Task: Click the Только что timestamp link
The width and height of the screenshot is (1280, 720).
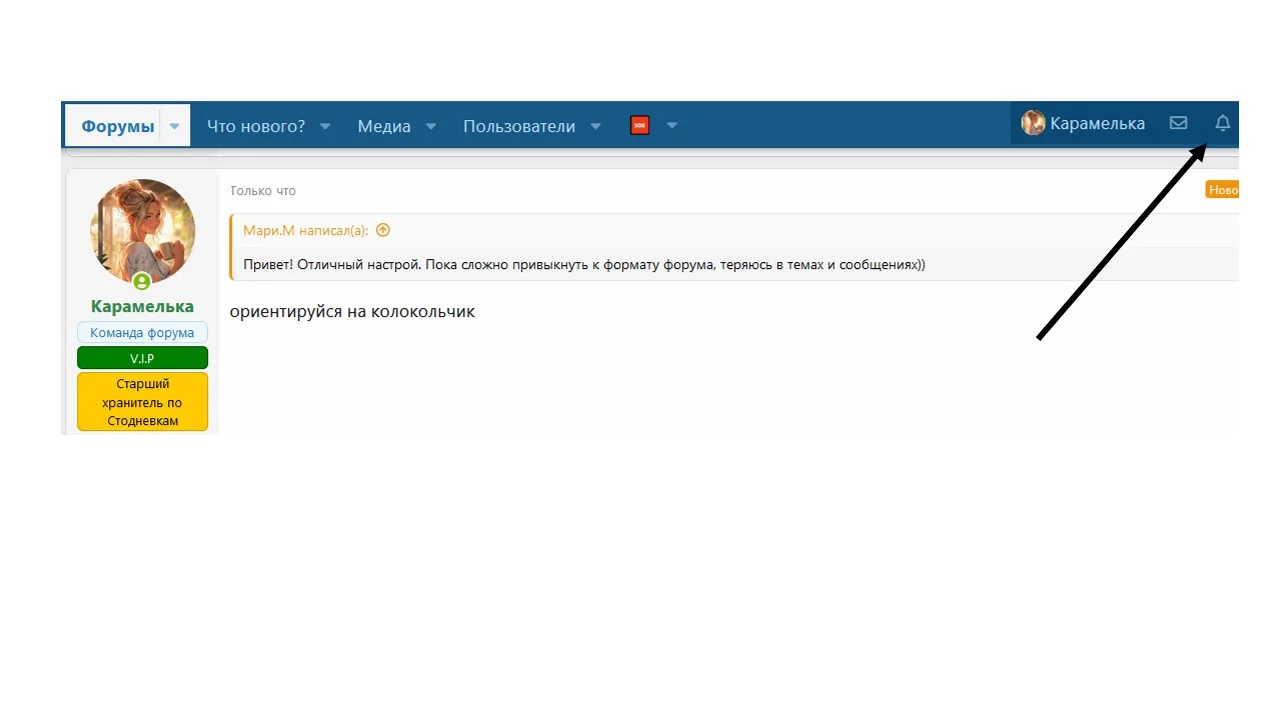Action: click(x=263, y=190)
